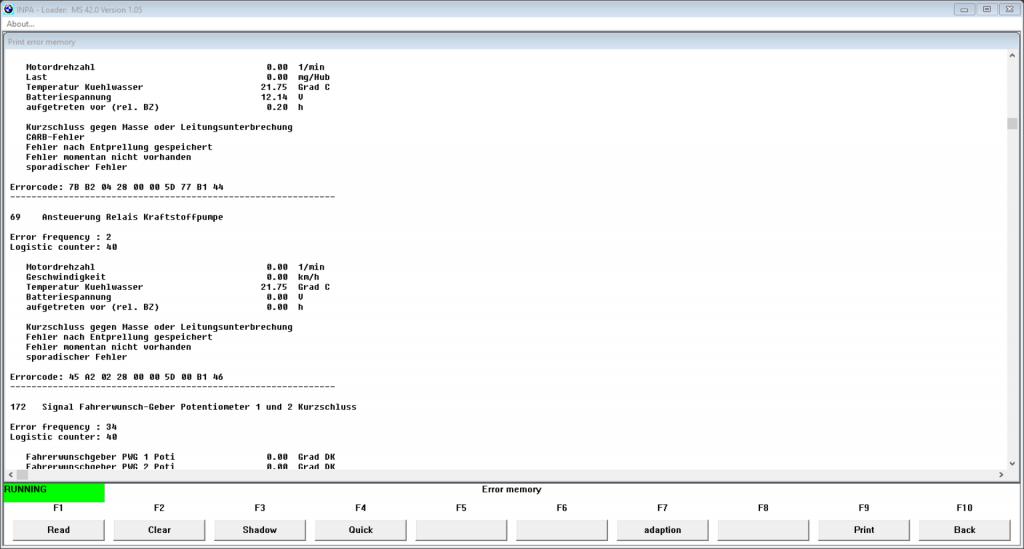Click the 'Error memory' status label
1024x549 pixels.
(511, 490)
